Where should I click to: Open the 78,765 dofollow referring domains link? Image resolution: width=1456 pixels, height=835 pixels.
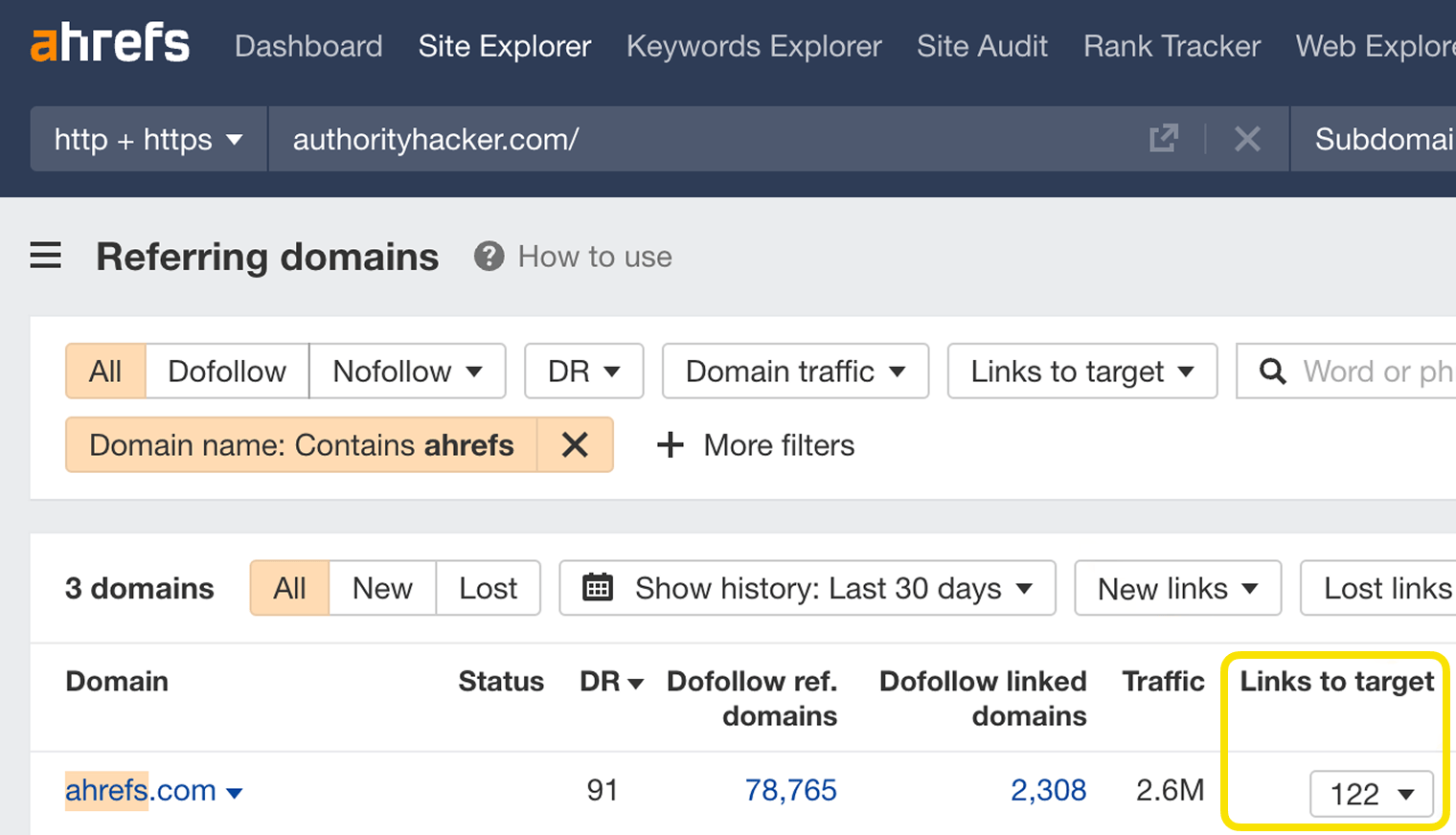click(x=791, y=790)
